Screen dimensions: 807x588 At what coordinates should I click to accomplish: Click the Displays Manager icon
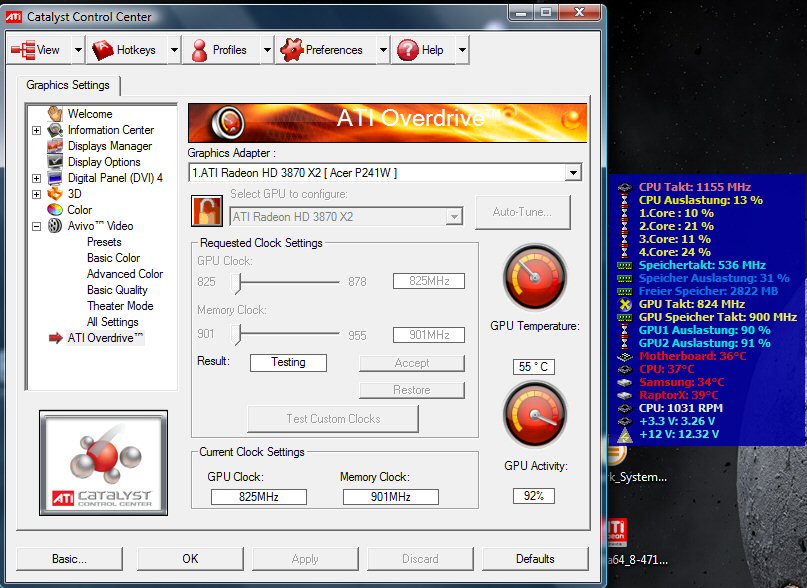[55, 146]
